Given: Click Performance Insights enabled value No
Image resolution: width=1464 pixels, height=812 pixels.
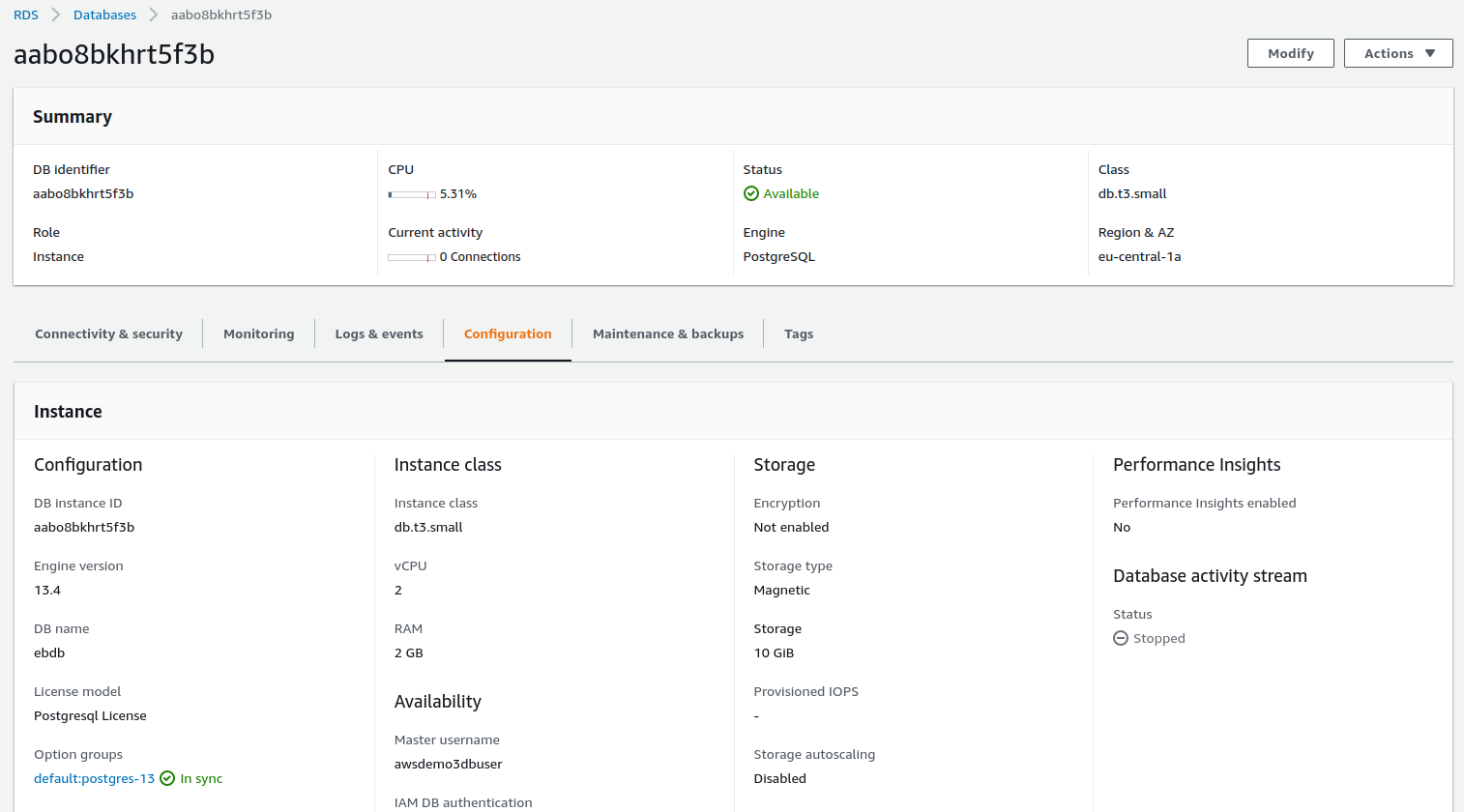Looking at the screenshot, I should [x=1122, y=527].
